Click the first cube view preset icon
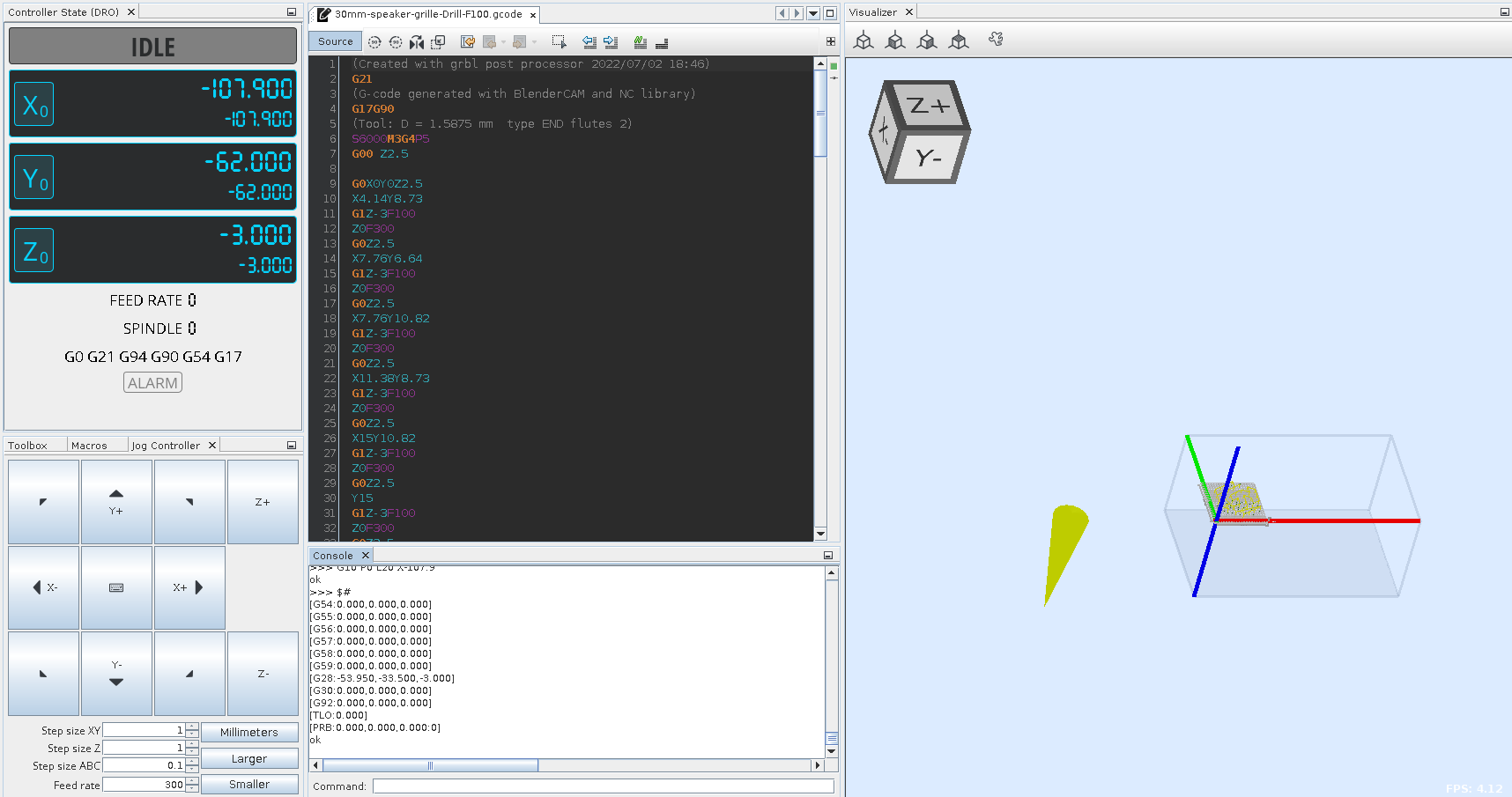 pyautogui.click(x=863, y=41)
